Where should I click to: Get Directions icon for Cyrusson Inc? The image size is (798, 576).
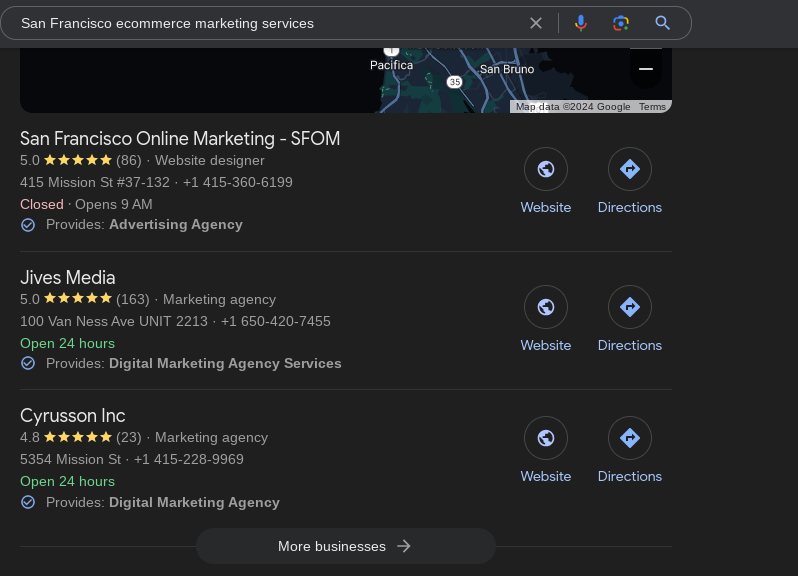[x=630, y=438]
